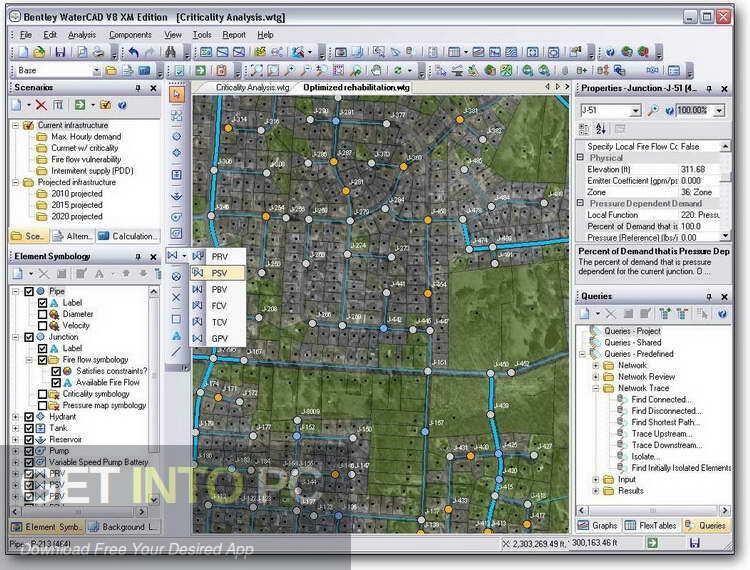This screenshot has width=750, height=570.
Task: Click Queries panel help icon
Action: [x=722, y=314]
